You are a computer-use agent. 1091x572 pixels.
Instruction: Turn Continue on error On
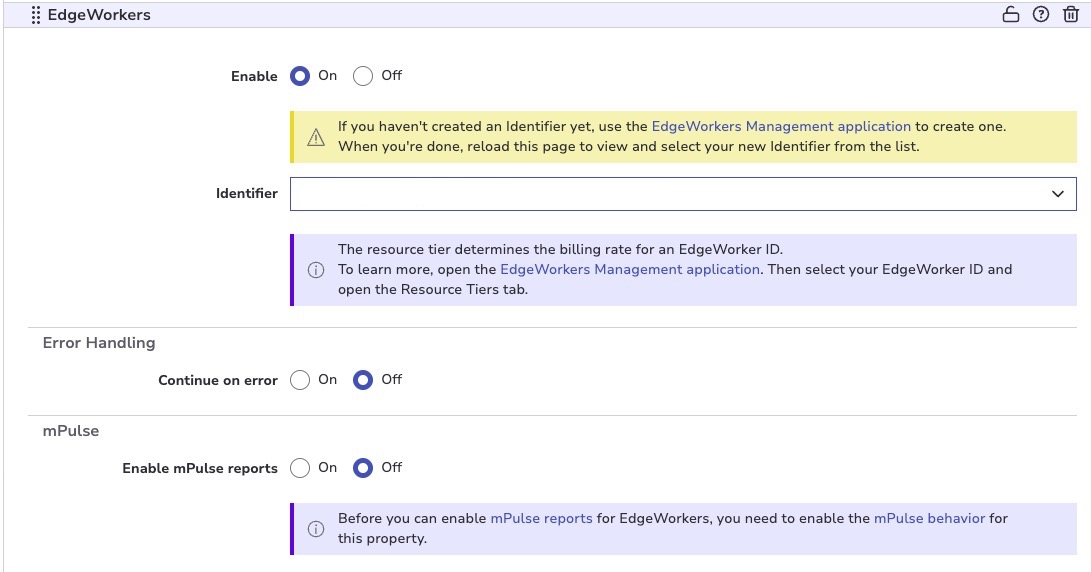pos(300,380)
